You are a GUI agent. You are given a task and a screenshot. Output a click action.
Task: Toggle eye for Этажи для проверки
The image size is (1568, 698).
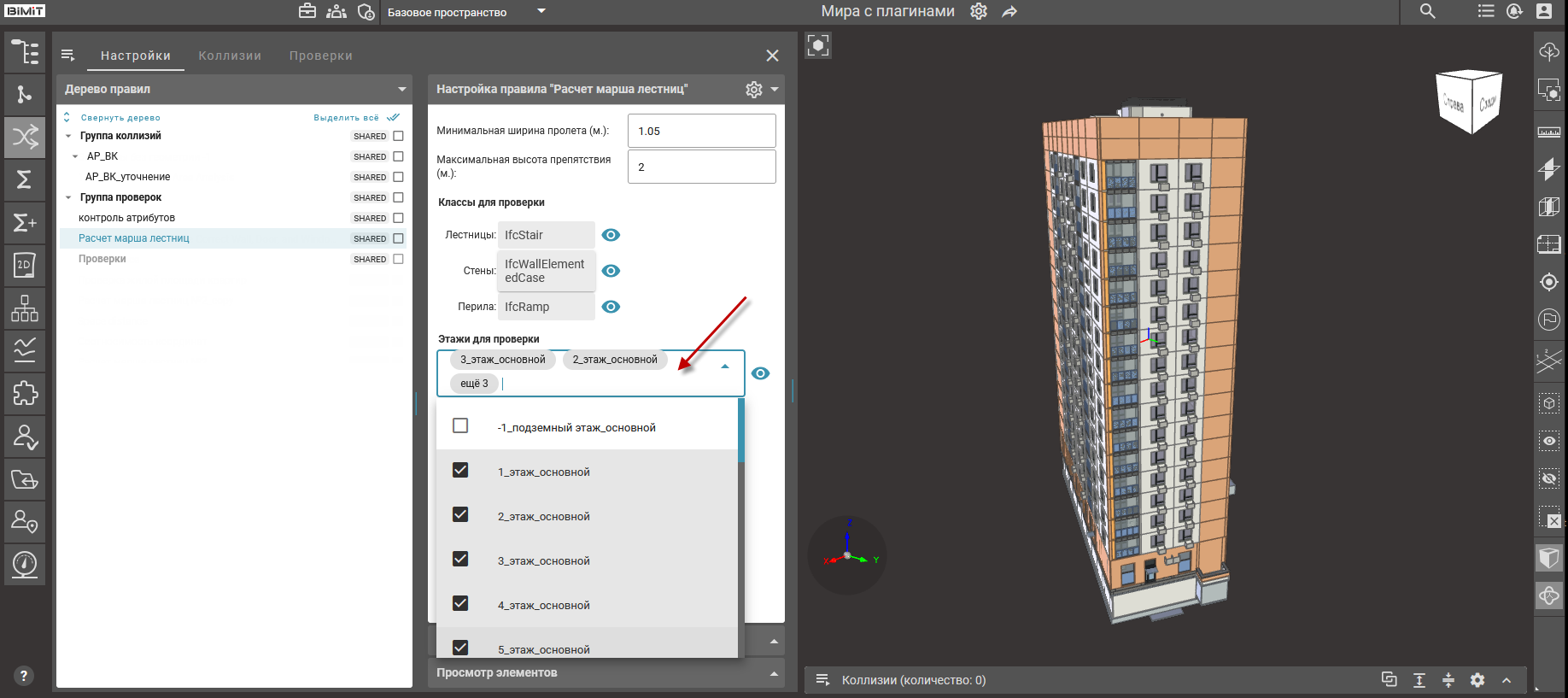pyautogui.click(x=760, y=373)
